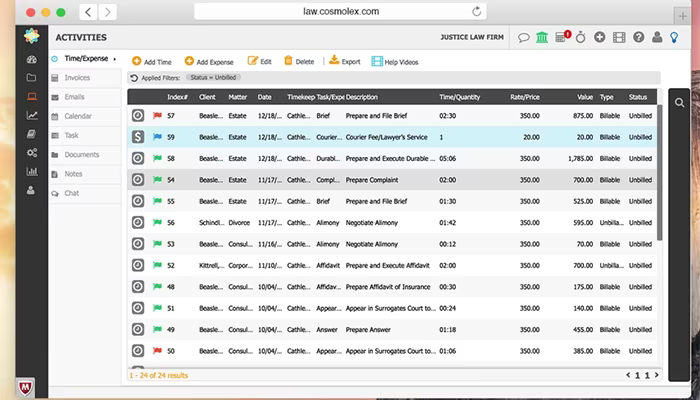Screen dimensions: 700x400
Task: Click the clock time icon on row 54
Action: coord(138,180)
